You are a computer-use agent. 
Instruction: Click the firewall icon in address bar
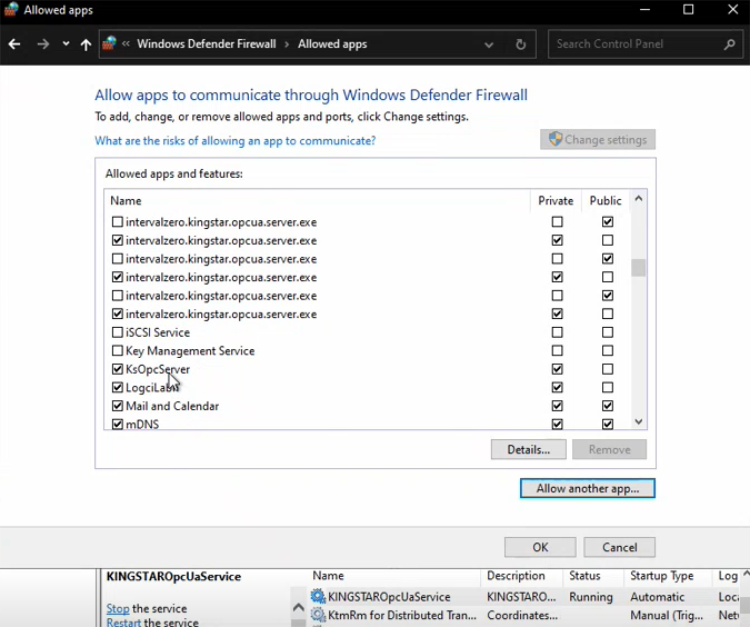[109, 44]
